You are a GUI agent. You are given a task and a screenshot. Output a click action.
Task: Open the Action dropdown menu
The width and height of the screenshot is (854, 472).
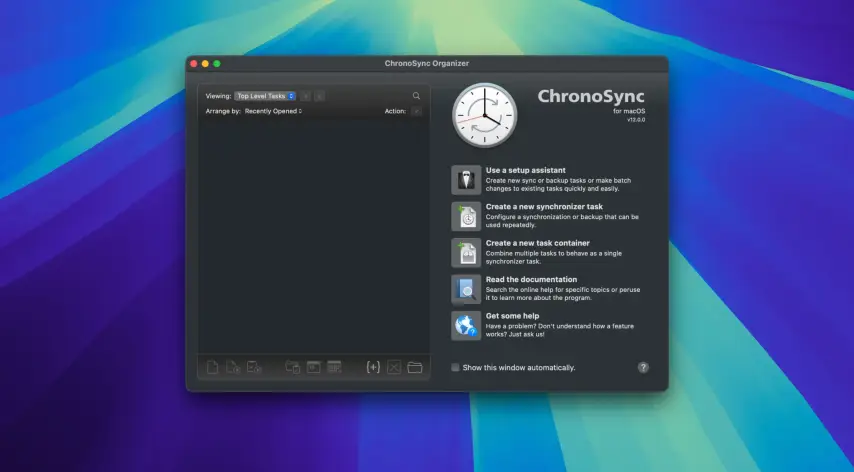click(416, 111)
